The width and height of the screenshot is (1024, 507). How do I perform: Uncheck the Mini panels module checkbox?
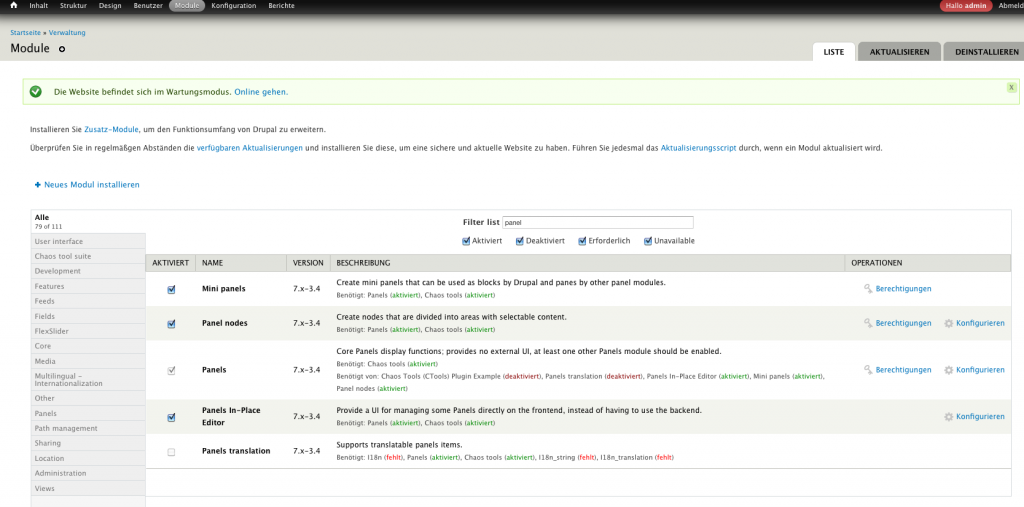pos(171,290)
